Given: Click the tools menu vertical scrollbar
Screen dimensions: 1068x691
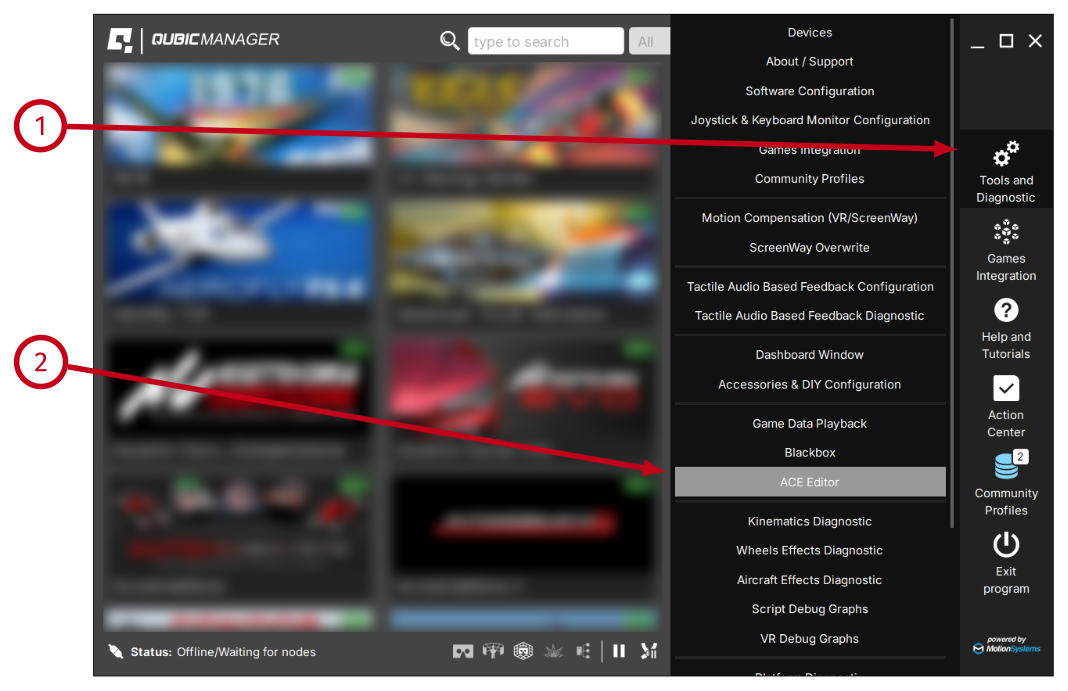Looking at the screenshot, I should tap(951, 270).
